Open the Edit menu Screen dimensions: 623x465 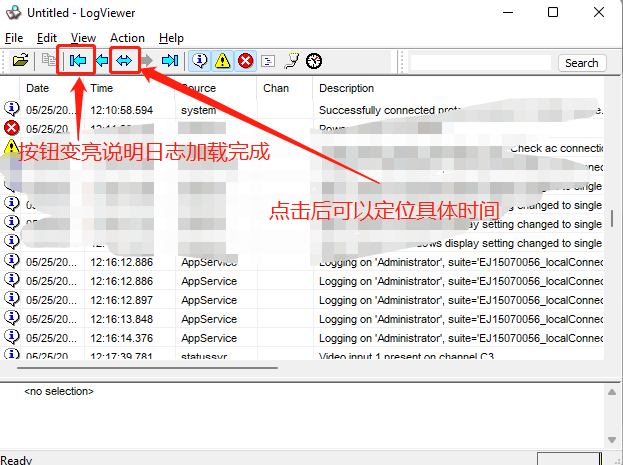(47, 38)
